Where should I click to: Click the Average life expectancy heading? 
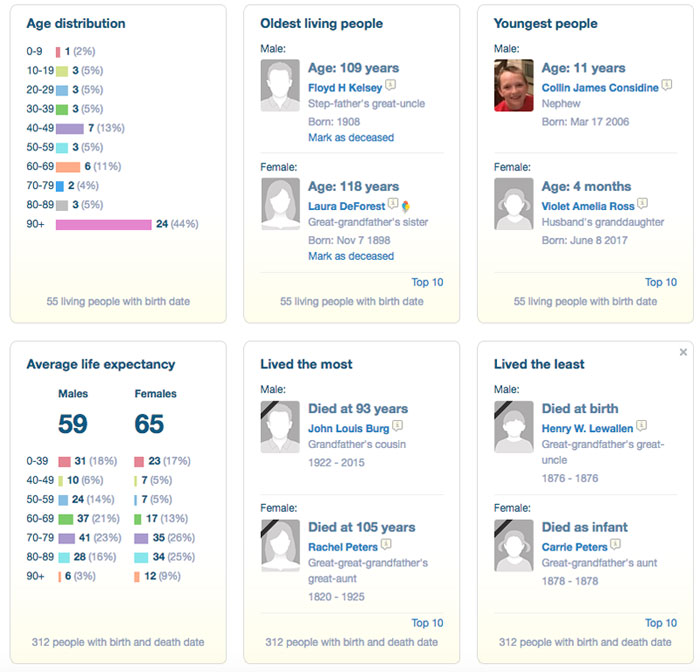pos(101,364)
